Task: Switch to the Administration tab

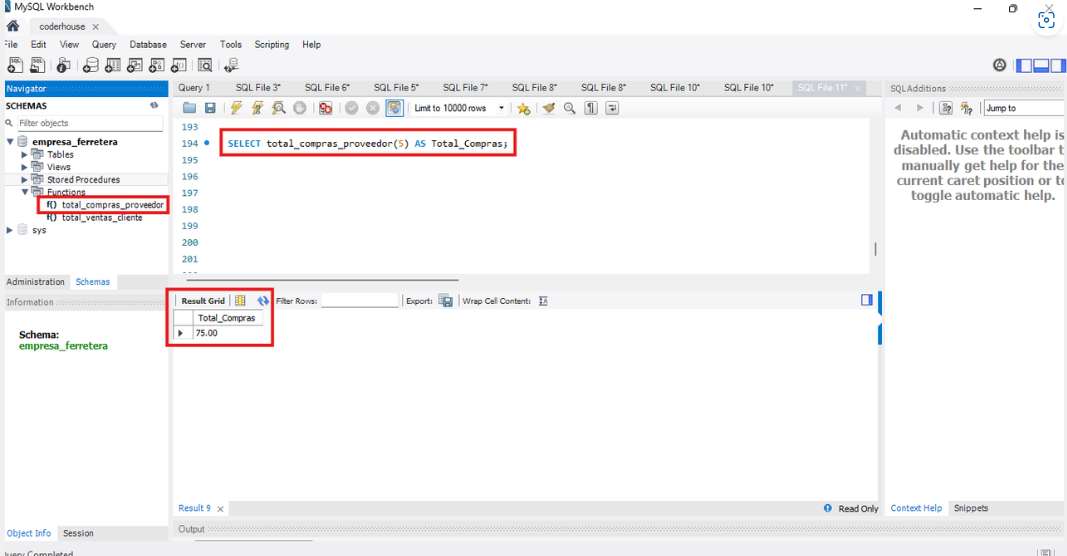Action: point(35,282)
